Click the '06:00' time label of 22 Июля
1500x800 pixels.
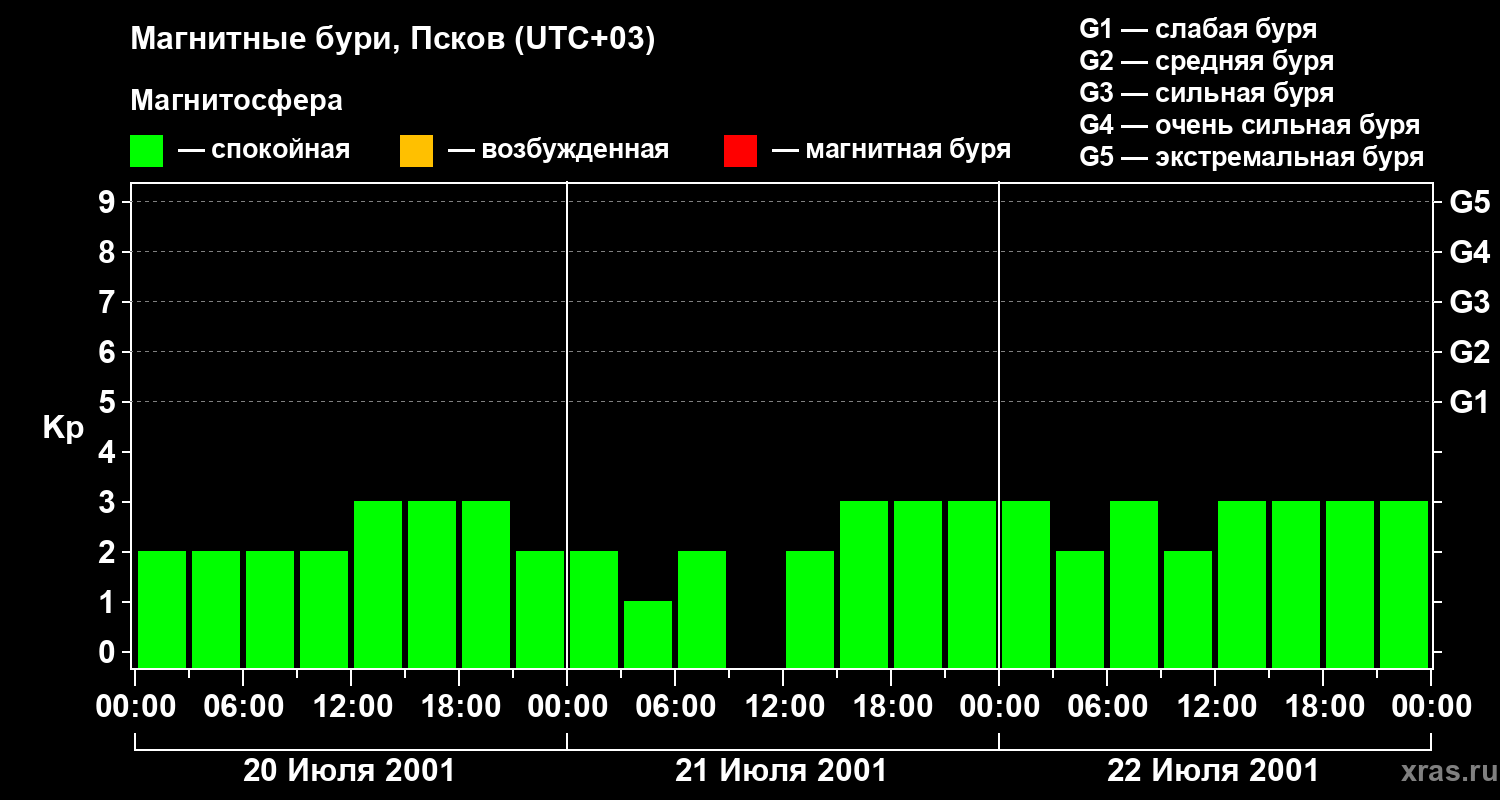pyautogui.click(x=1107, y=707)
